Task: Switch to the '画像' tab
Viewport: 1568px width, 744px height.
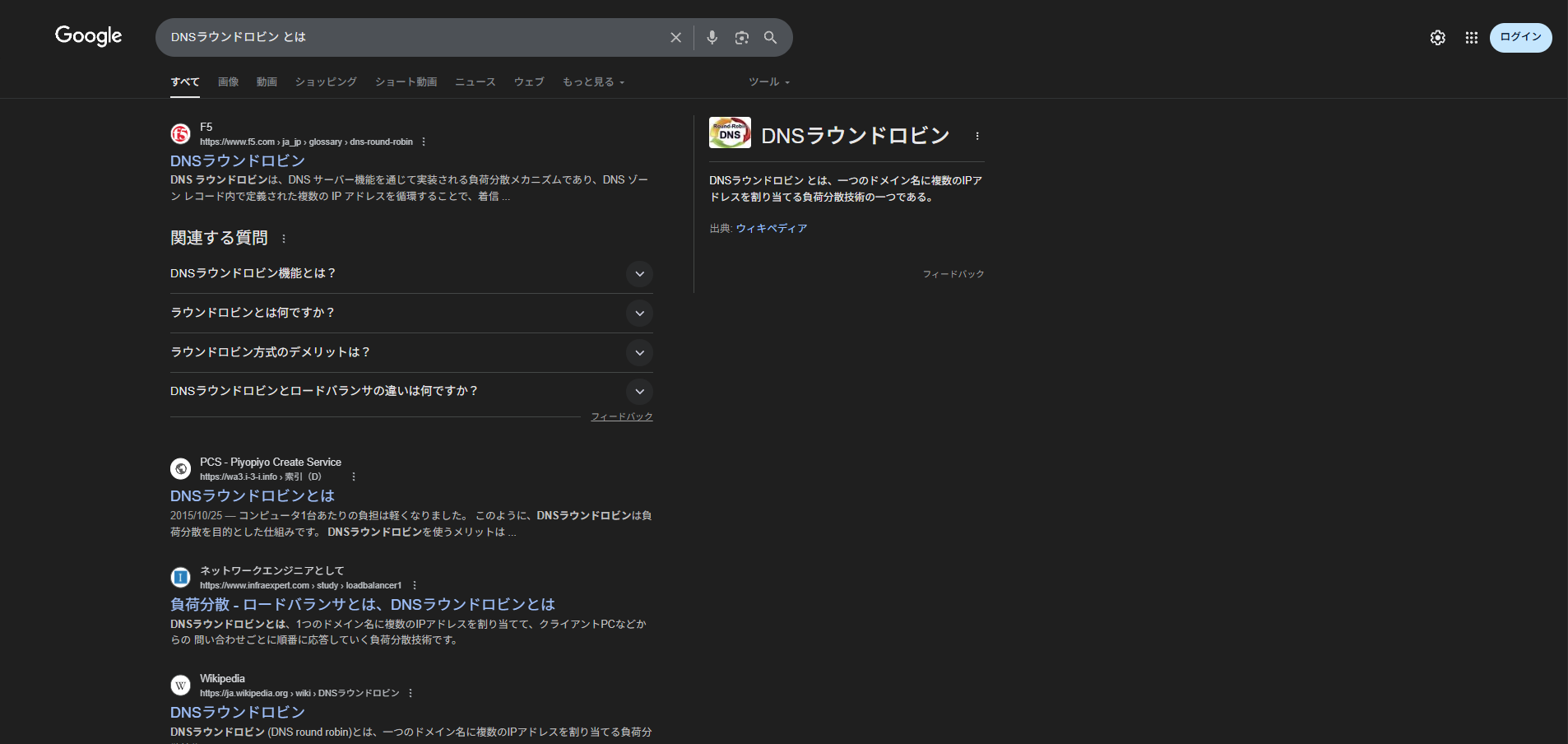Action: click(228, 82)
